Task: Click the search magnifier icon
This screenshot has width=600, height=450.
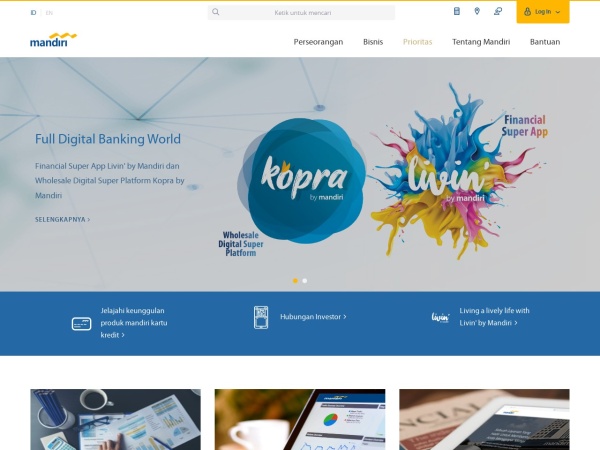Action: 216,12
